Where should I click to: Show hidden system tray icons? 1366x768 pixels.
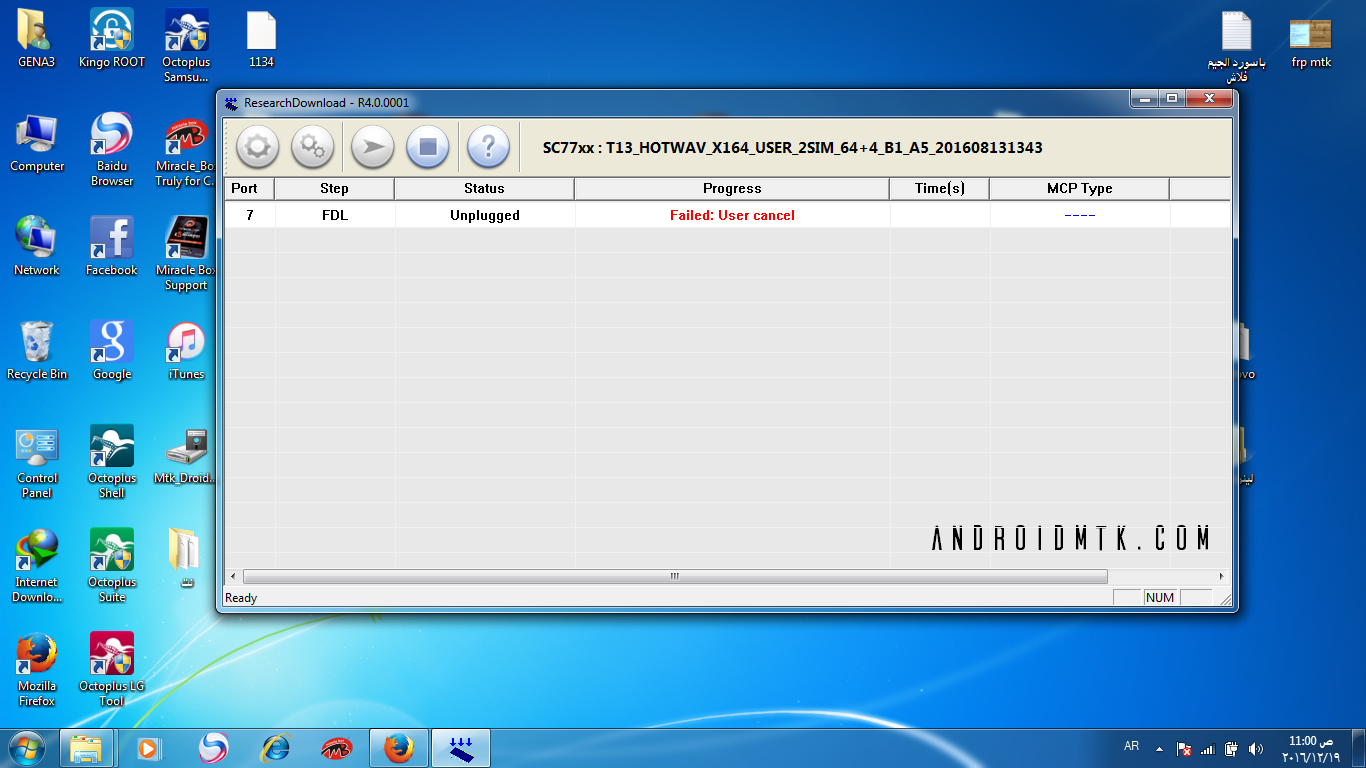1159,748
